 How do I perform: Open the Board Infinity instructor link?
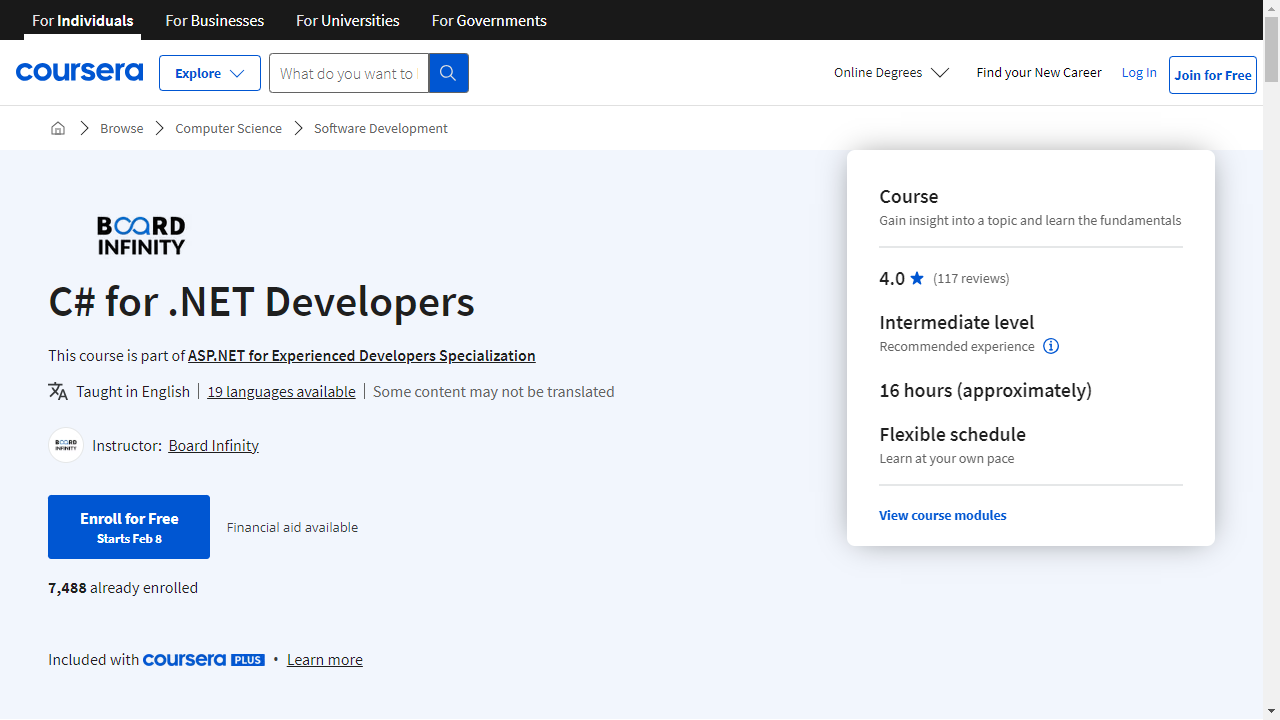point(214,445)
